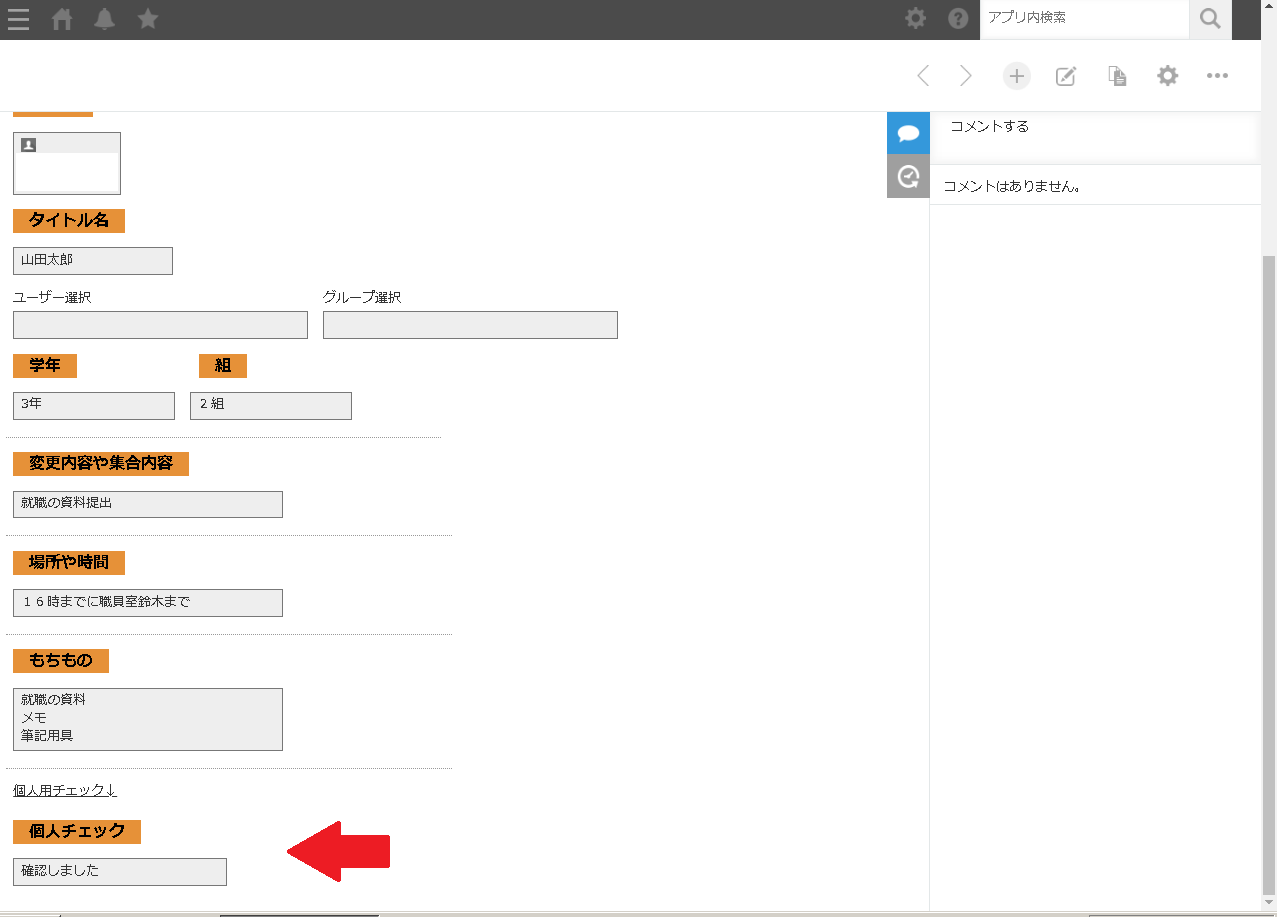The width and height of the screenshot is (1277, 917).
Task: Open app settings gear in record toolbar
Action: coord(1167,76)
